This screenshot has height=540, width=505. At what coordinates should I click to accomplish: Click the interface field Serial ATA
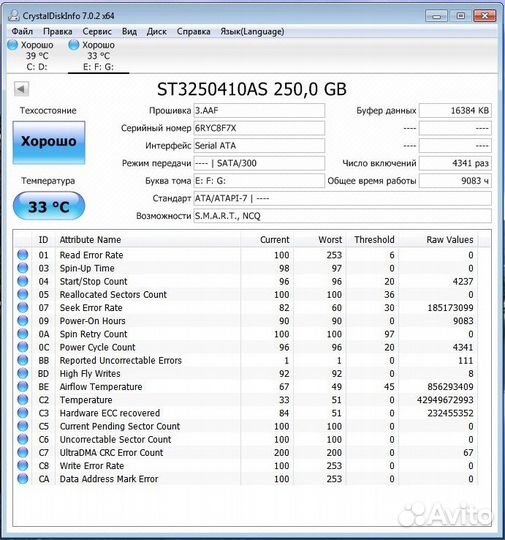[x=259, y=146]
